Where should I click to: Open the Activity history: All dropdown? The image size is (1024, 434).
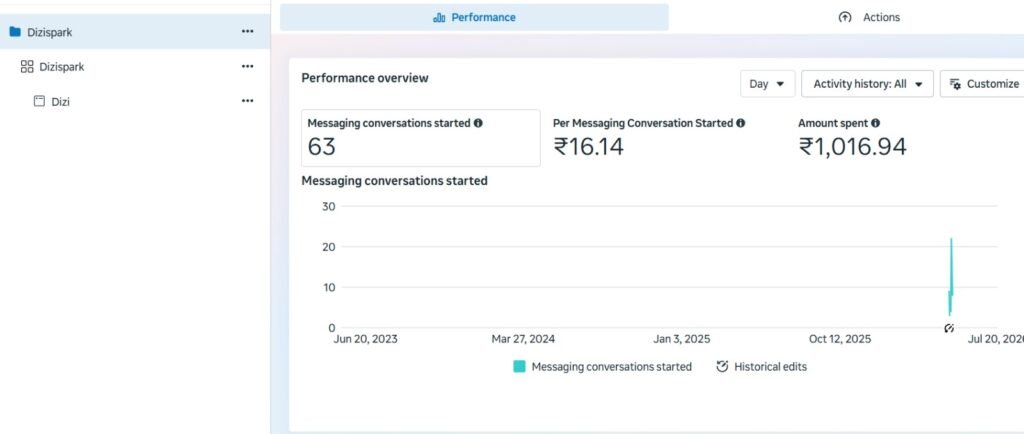(x=867, y=84)
